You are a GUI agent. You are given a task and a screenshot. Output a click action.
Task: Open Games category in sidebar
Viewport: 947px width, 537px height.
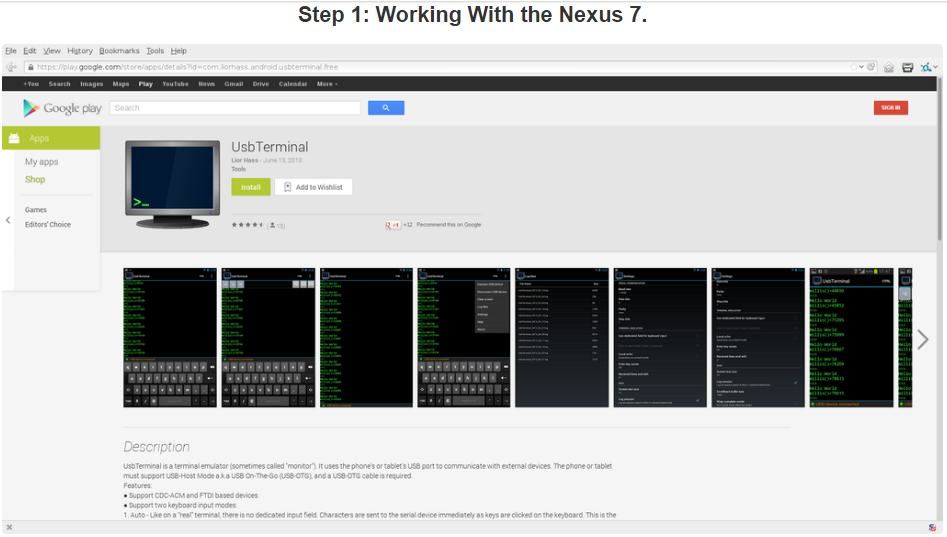36,210
